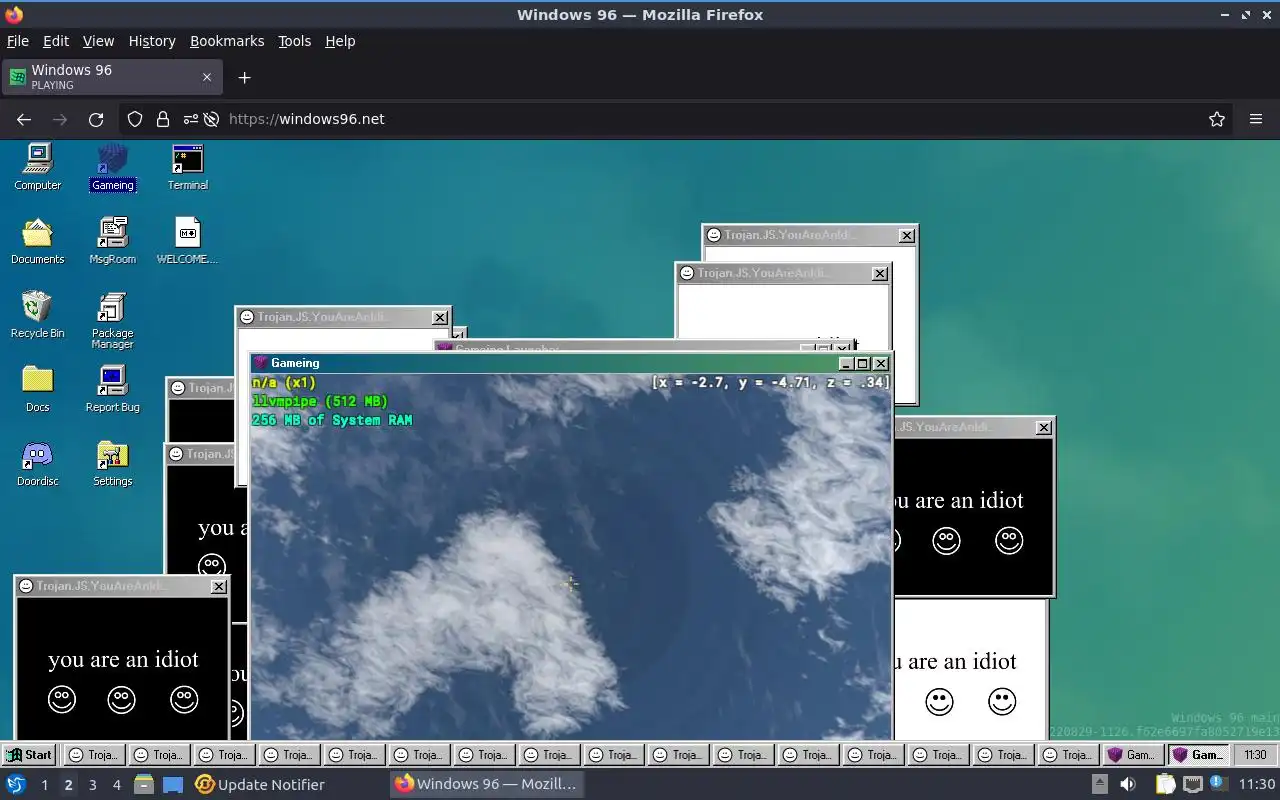Viewport: 1280px width, 800px height.
Task: Close the Windows 96 browser tab
Action: point(207,77)
